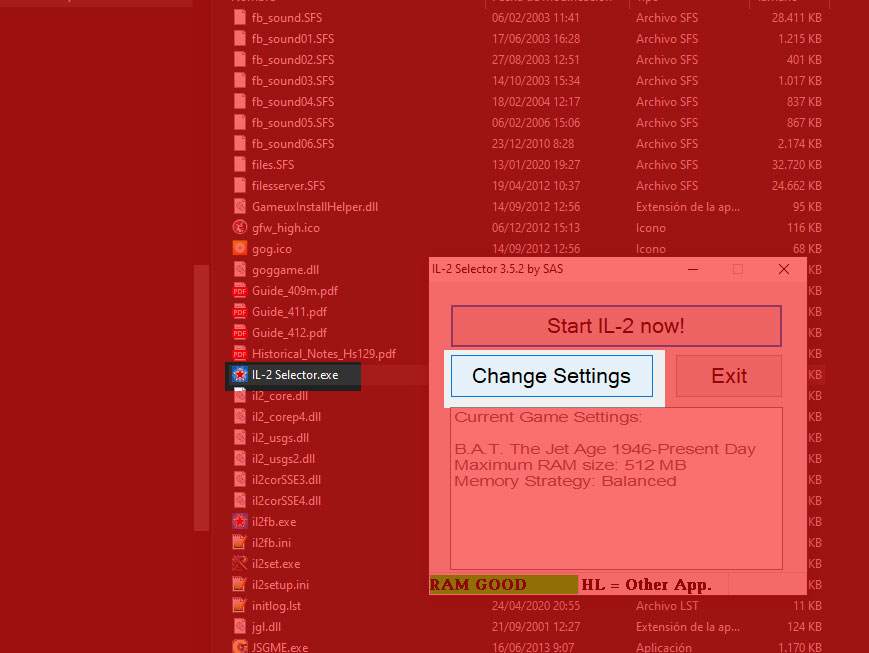The width and height of the screenshot is (869, 653).
Task: Click the IL-2 Selector.exe star icon
Action: point(239,375)
